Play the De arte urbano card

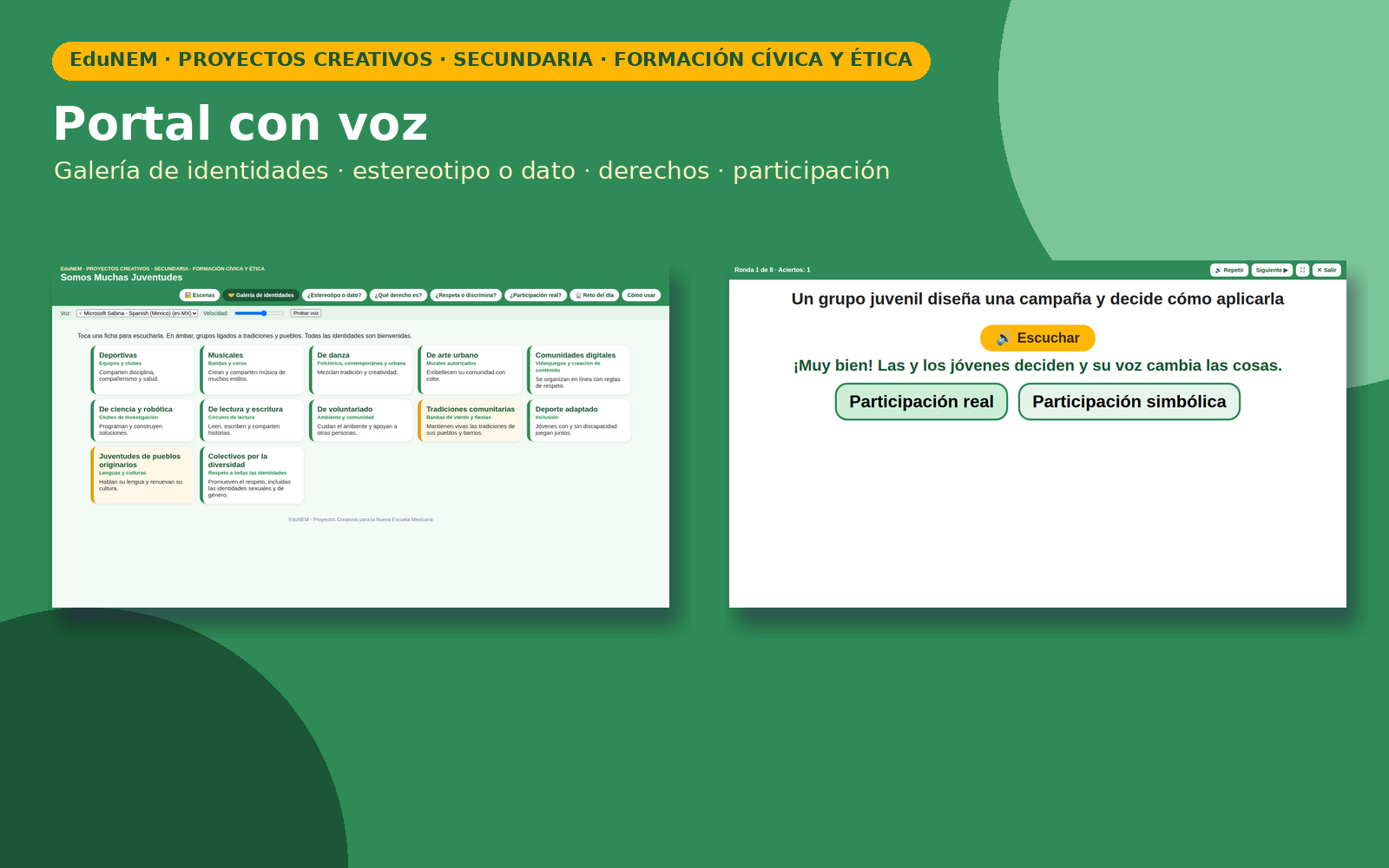pos(471,370)
